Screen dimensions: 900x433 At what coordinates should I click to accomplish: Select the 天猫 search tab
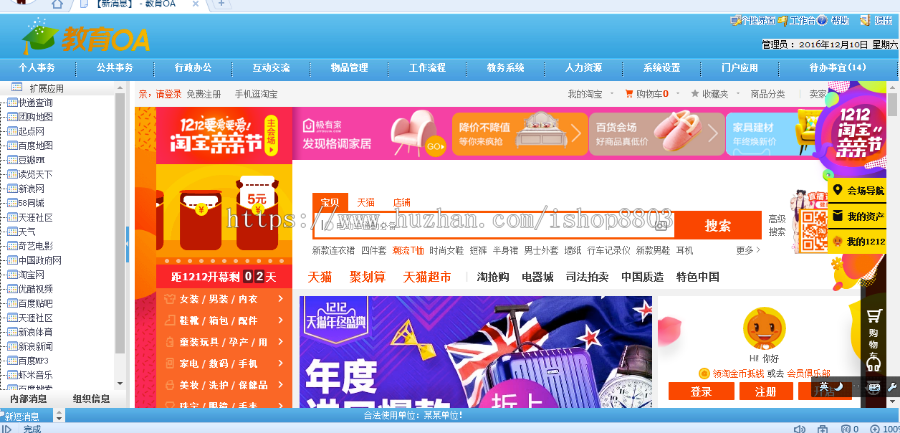pyautogui.click(x=366, y=202)
